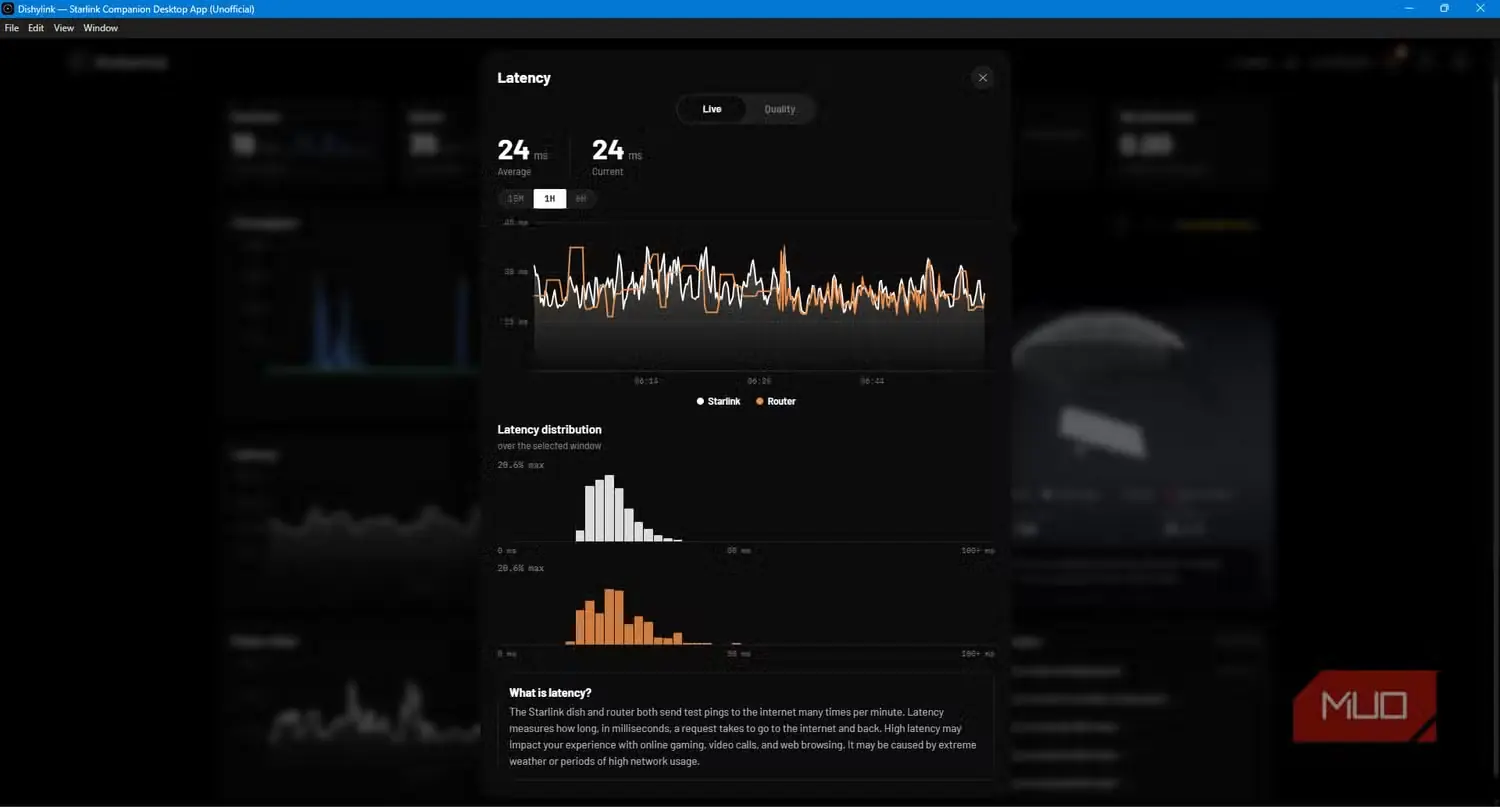Screen dimensions: 1500x807
Task: Open the File menu
Action: point(12,28)
